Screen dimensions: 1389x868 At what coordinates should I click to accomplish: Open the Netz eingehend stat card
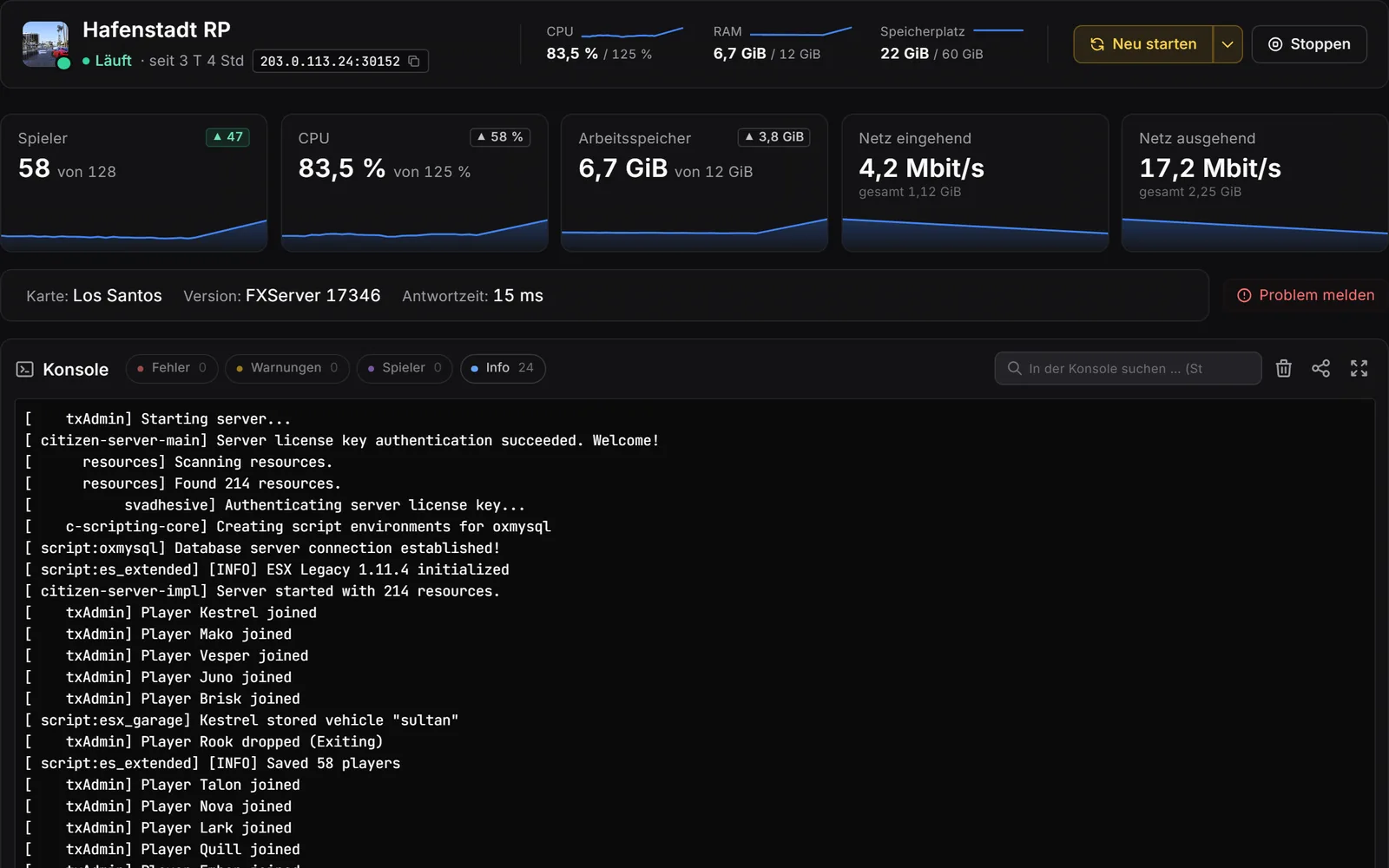(975, 183)
